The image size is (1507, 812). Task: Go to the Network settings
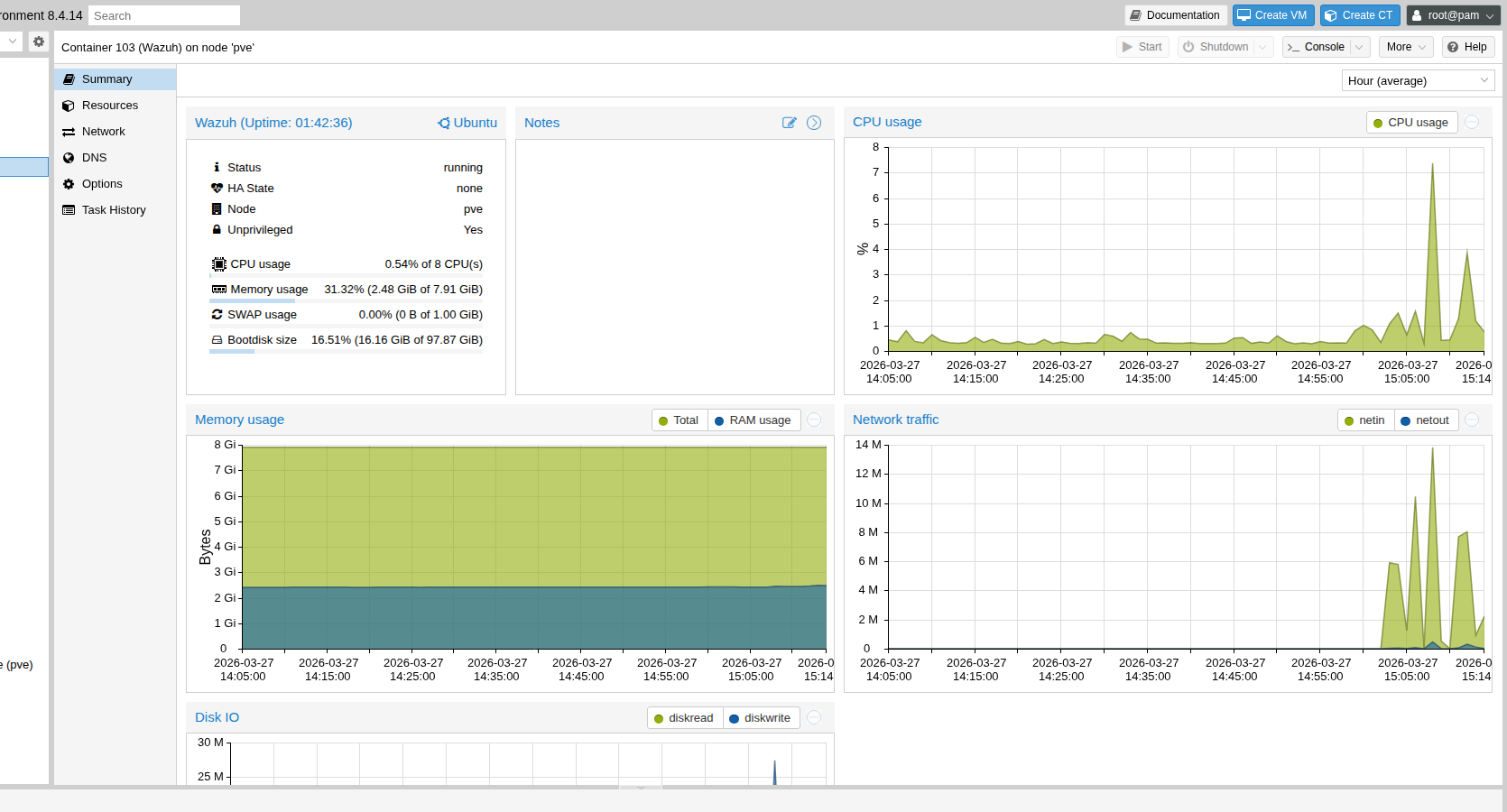pyautogui.click(x=115, y=132)
